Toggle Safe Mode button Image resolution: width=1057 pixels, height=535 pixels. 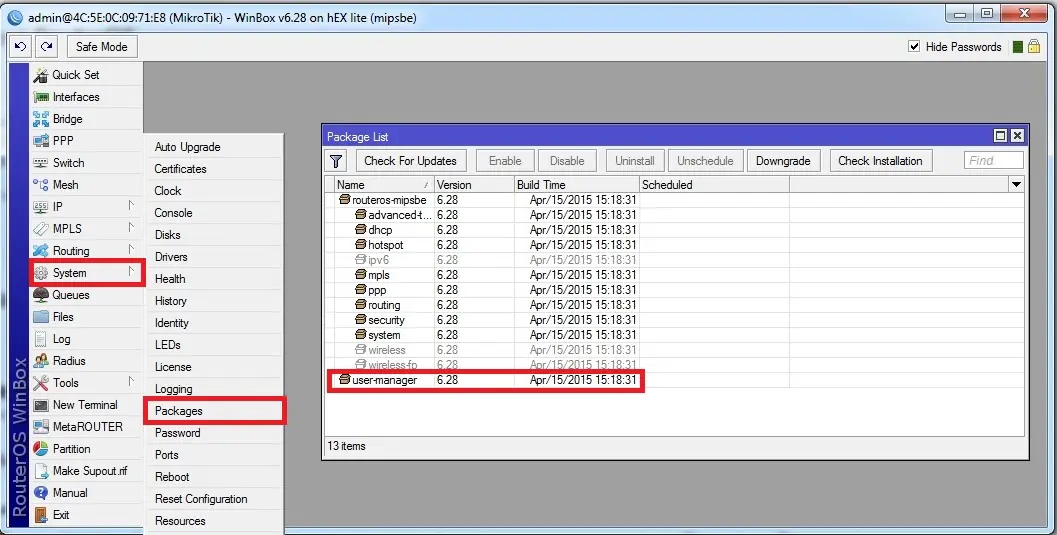[x=102, y=46]
